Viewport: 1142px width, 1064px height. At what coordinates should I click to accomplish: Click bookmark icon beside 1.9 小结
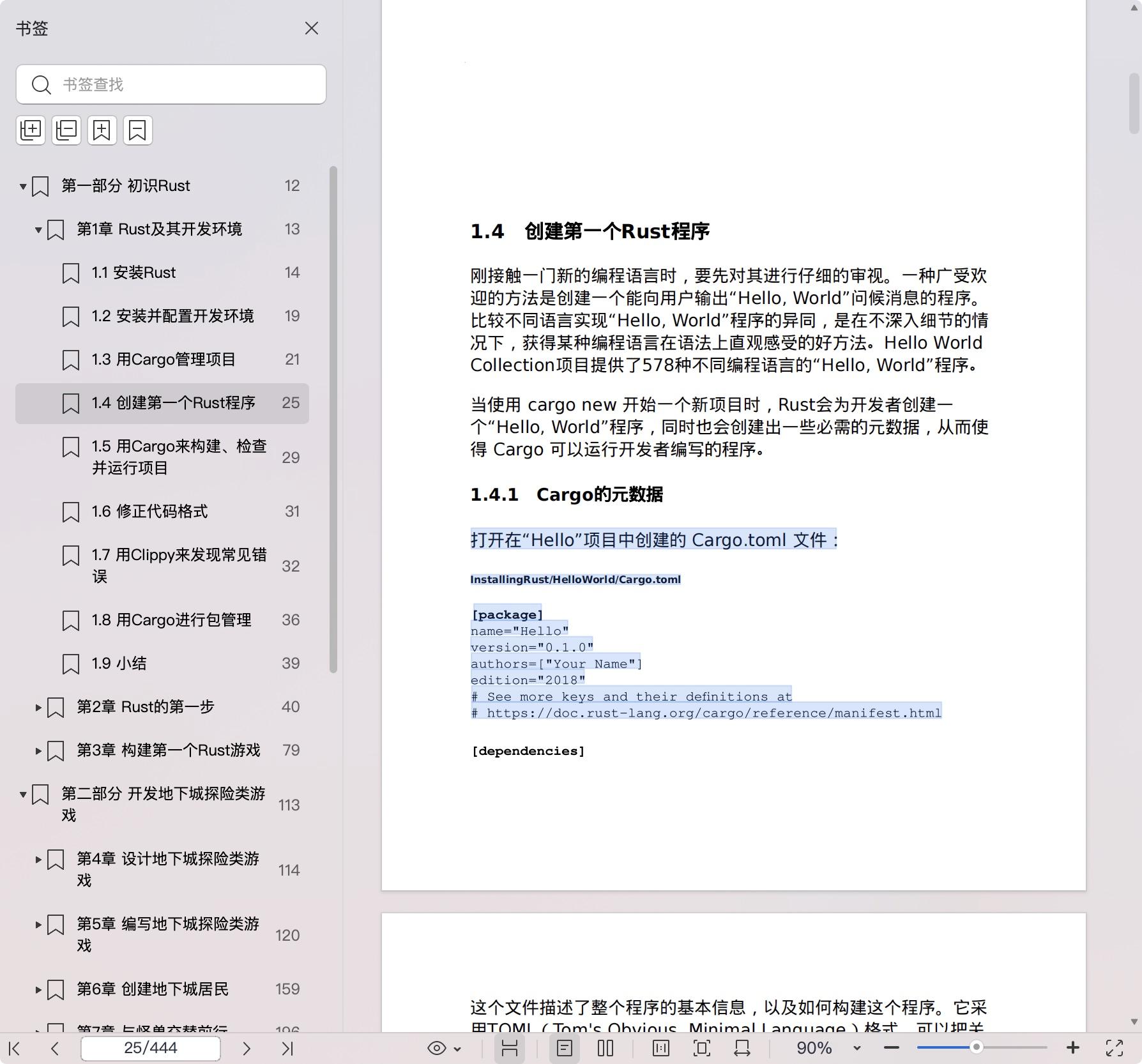click(x=71, y=664)
